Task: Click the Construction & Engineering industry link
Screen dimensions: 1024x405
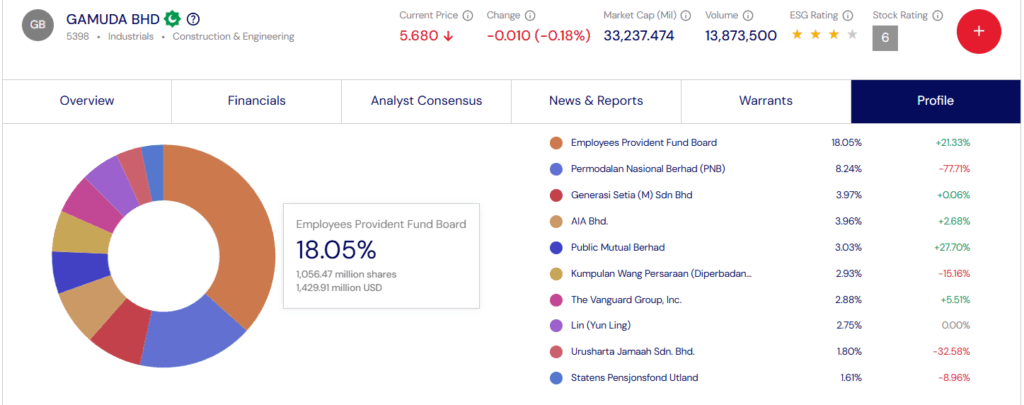Action: (233, 37)
